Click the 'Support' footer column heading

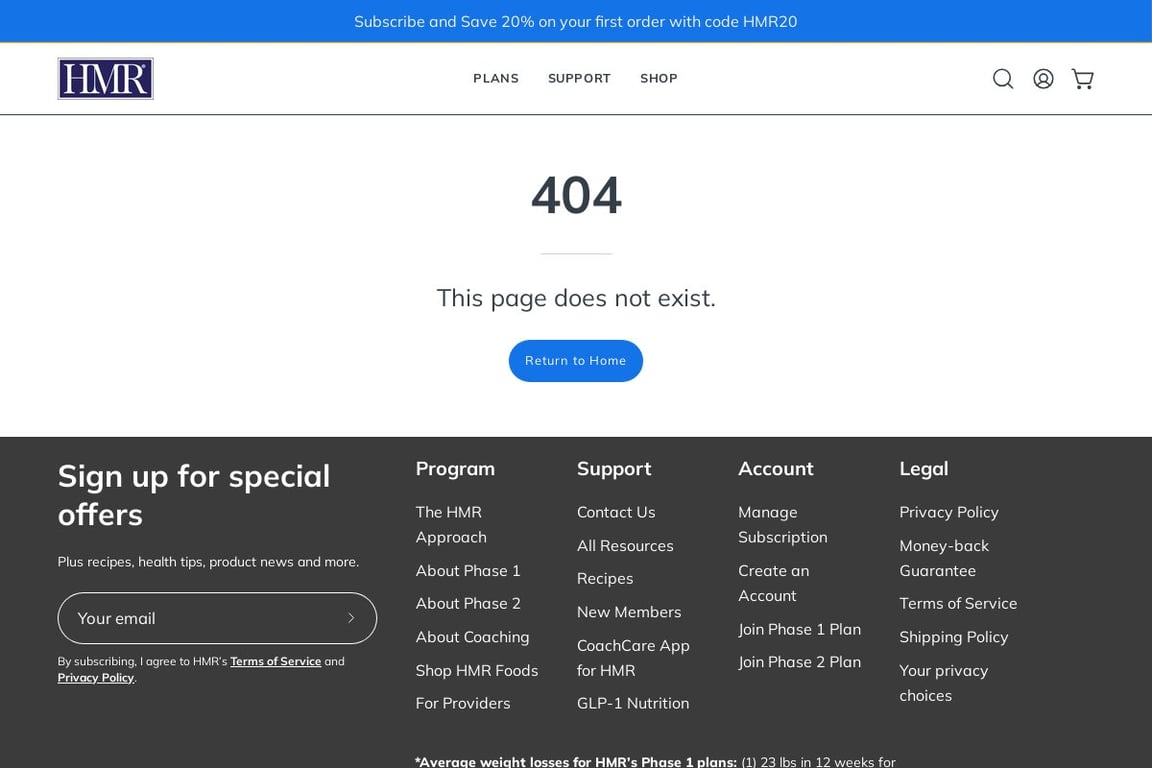(614, 469)
